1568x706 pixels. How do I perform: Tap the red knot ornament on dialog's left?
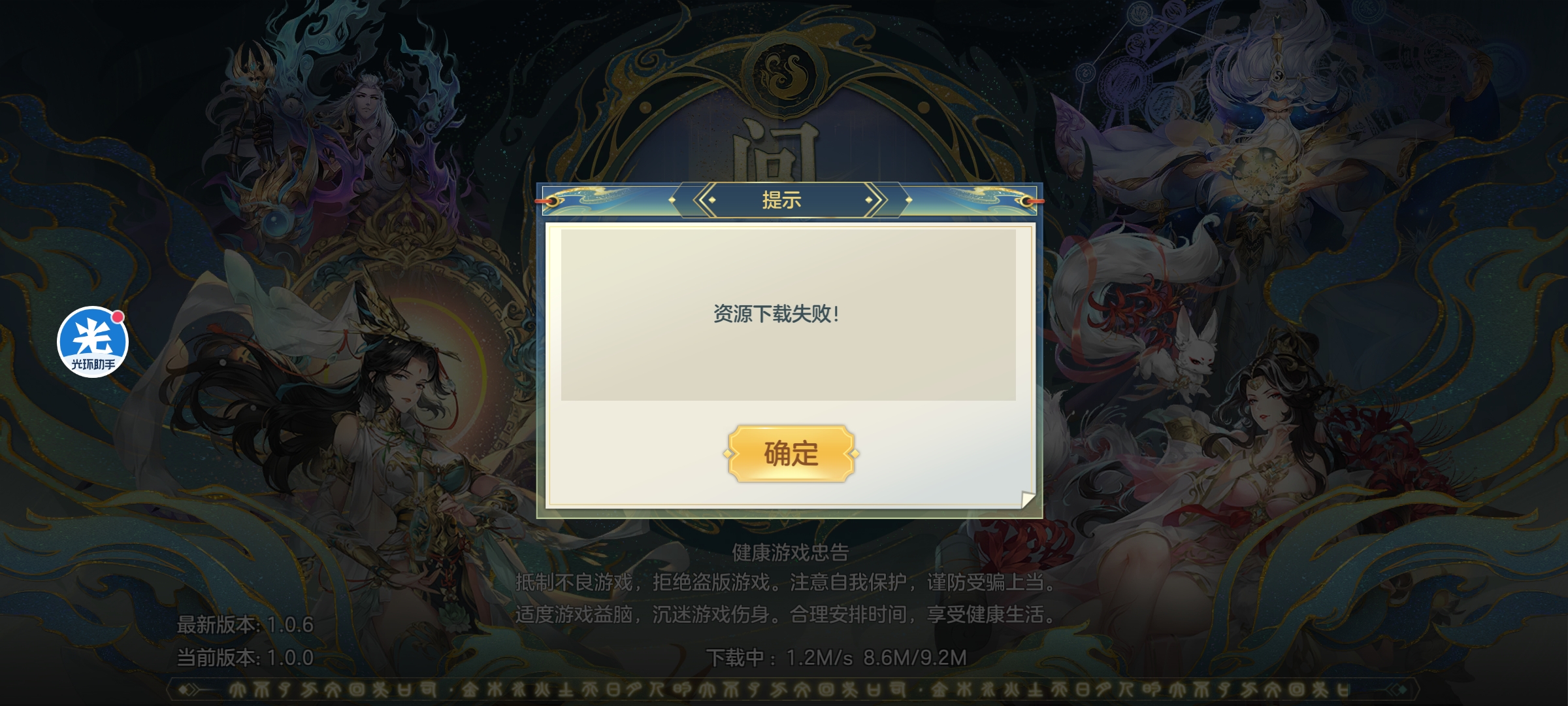point(550,201)
